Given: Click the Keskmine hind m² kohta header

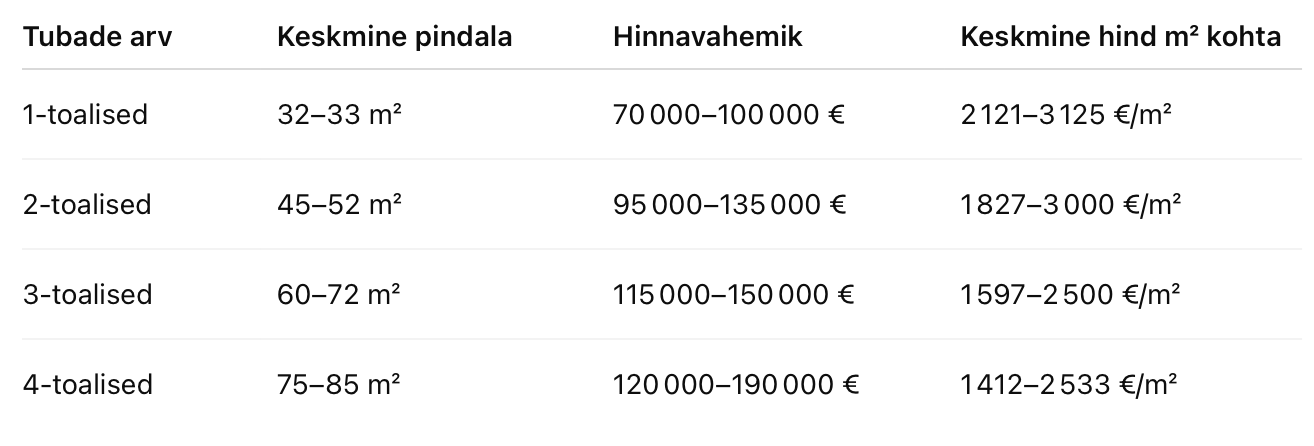Looking at the screenshot, I should 1121,37.
